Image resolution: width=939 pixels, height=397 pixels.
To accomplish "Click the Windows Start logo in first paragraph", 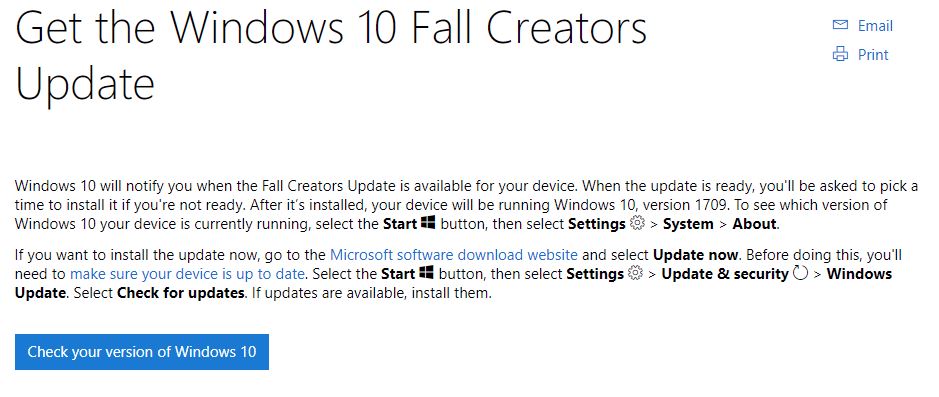I will [428, 223].
